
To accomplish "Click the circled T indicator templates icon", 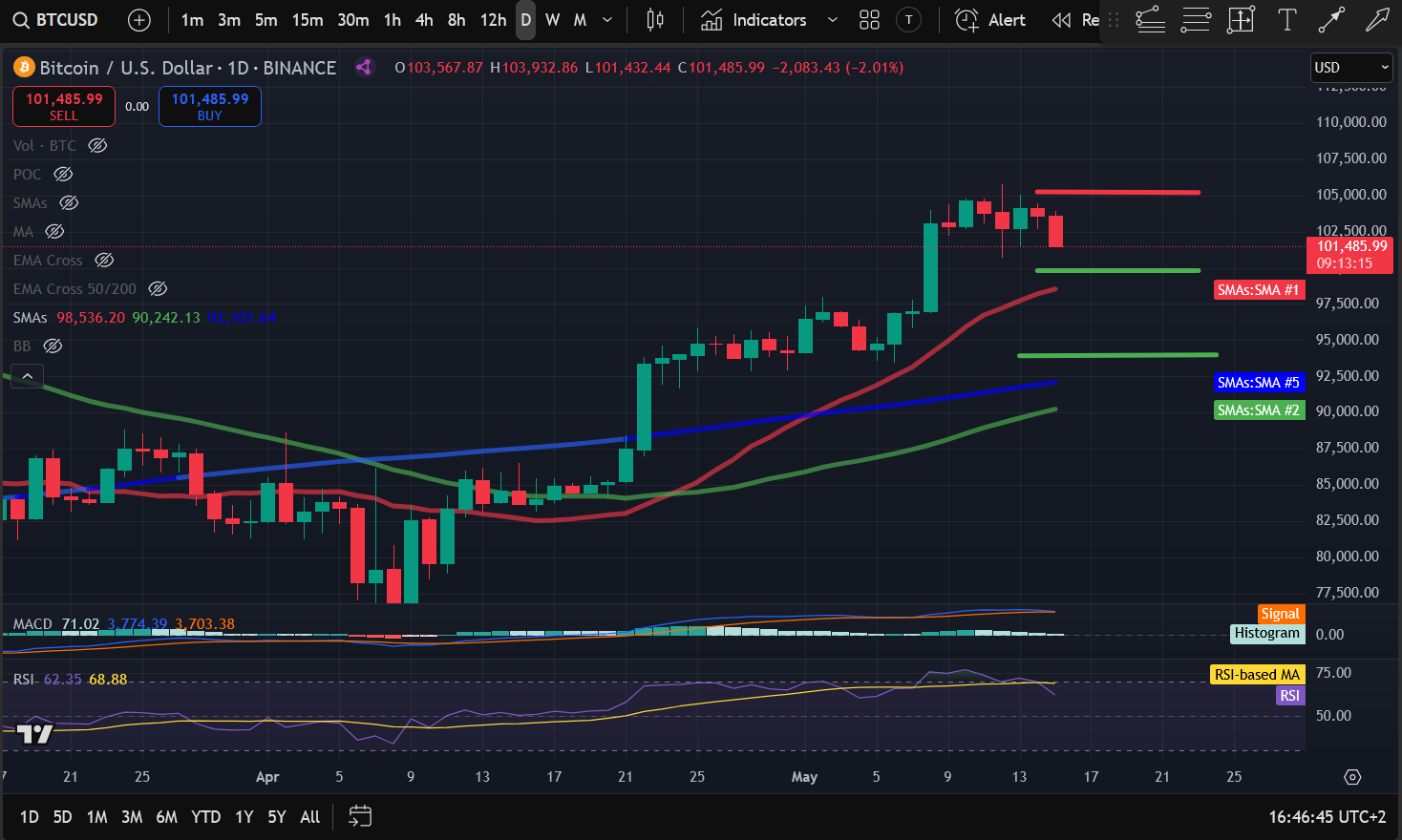I will [x=909, y=20].
